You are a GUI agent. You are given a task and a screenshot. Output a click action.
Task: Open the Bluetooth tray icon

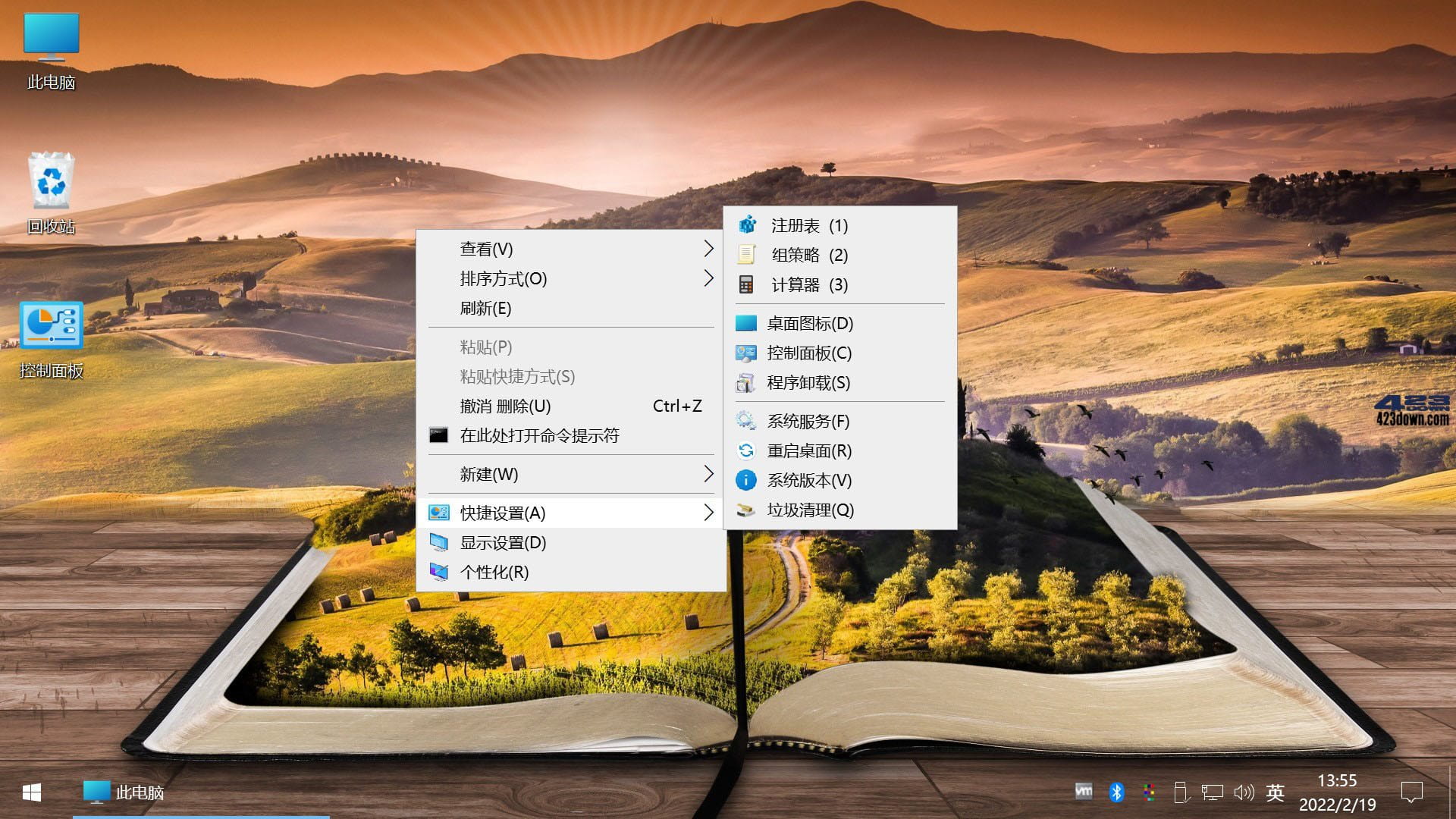[1116, 792]
